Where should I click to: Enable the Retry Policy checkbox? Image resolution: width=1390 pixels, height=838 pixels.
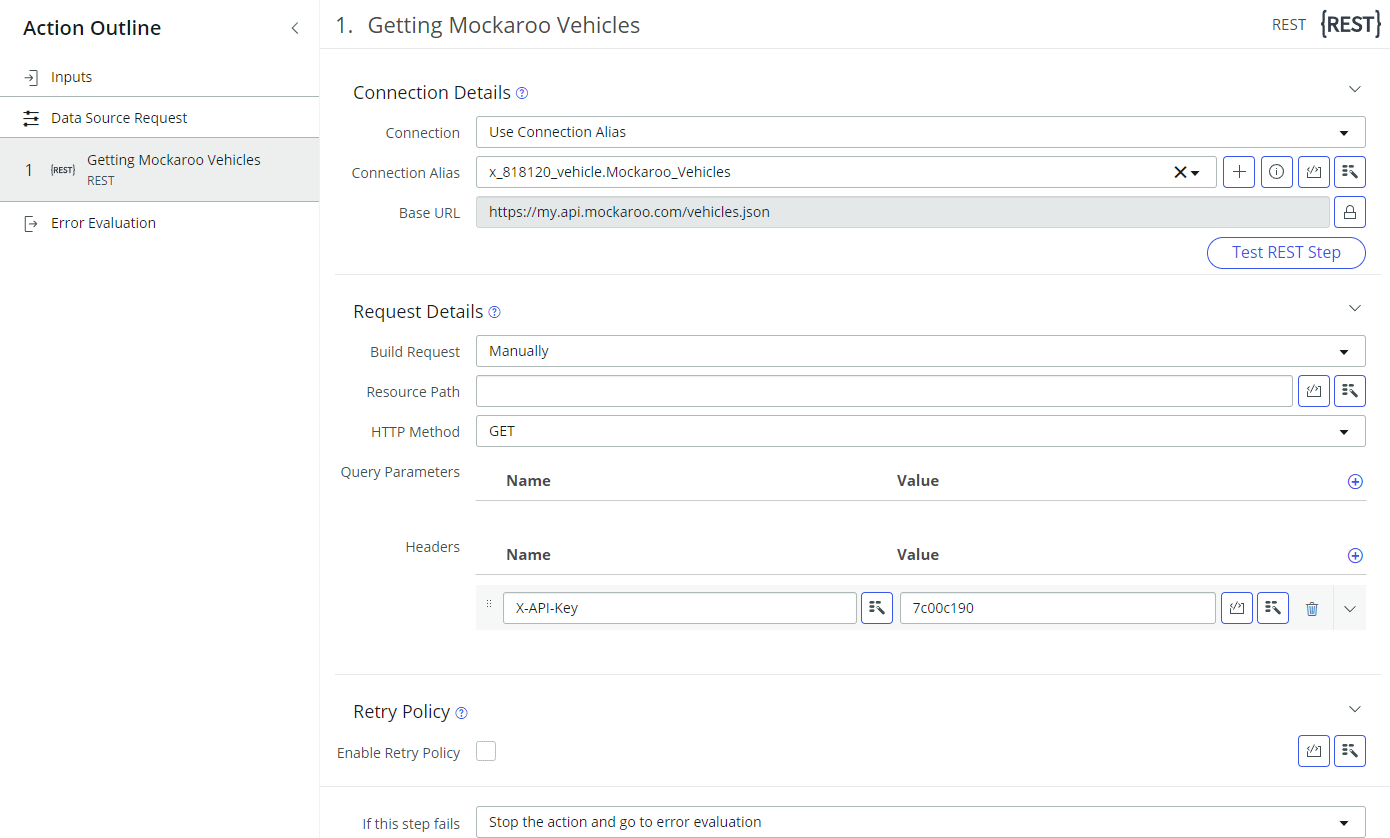(486, 750)
